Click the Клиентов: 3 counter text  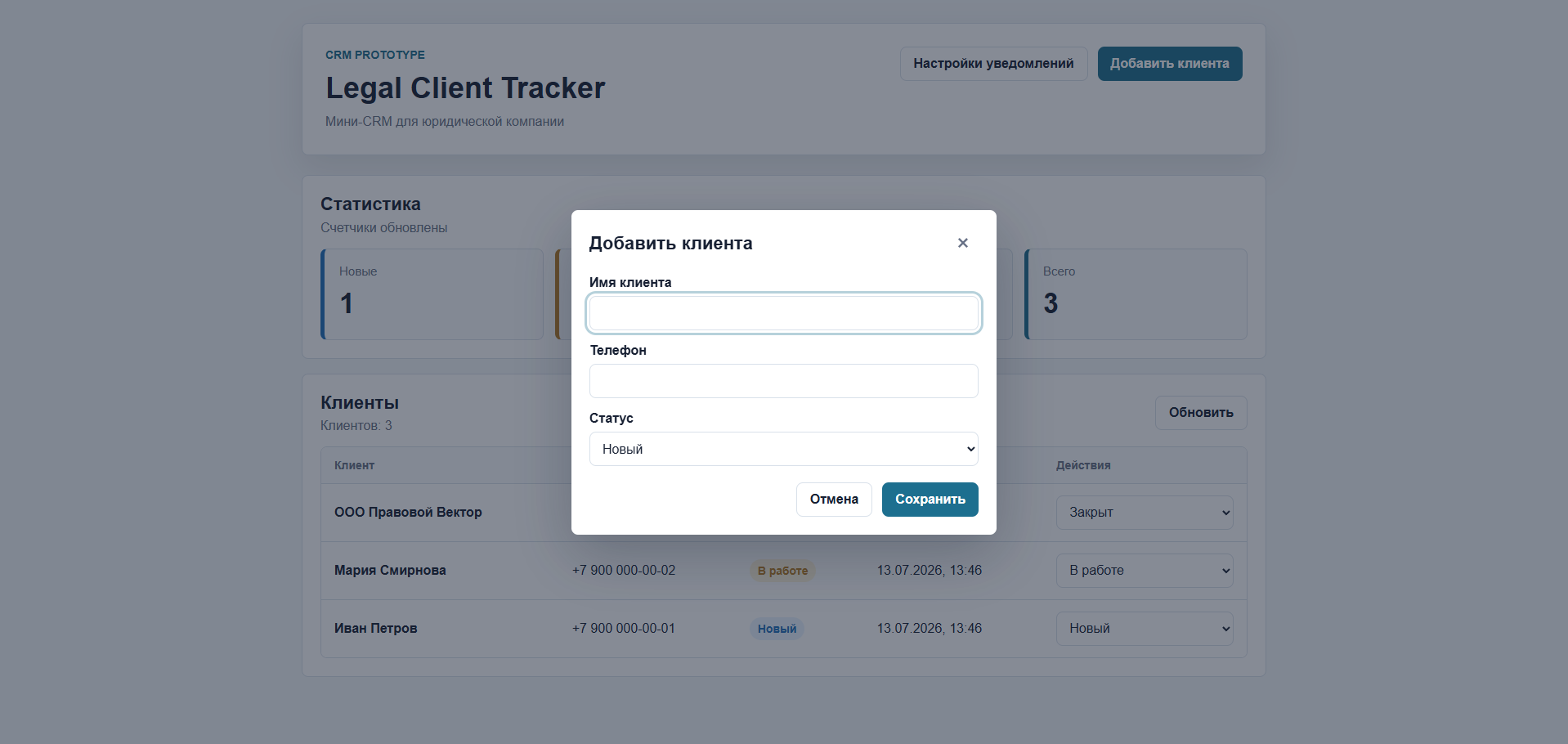(x=356, y=426)
